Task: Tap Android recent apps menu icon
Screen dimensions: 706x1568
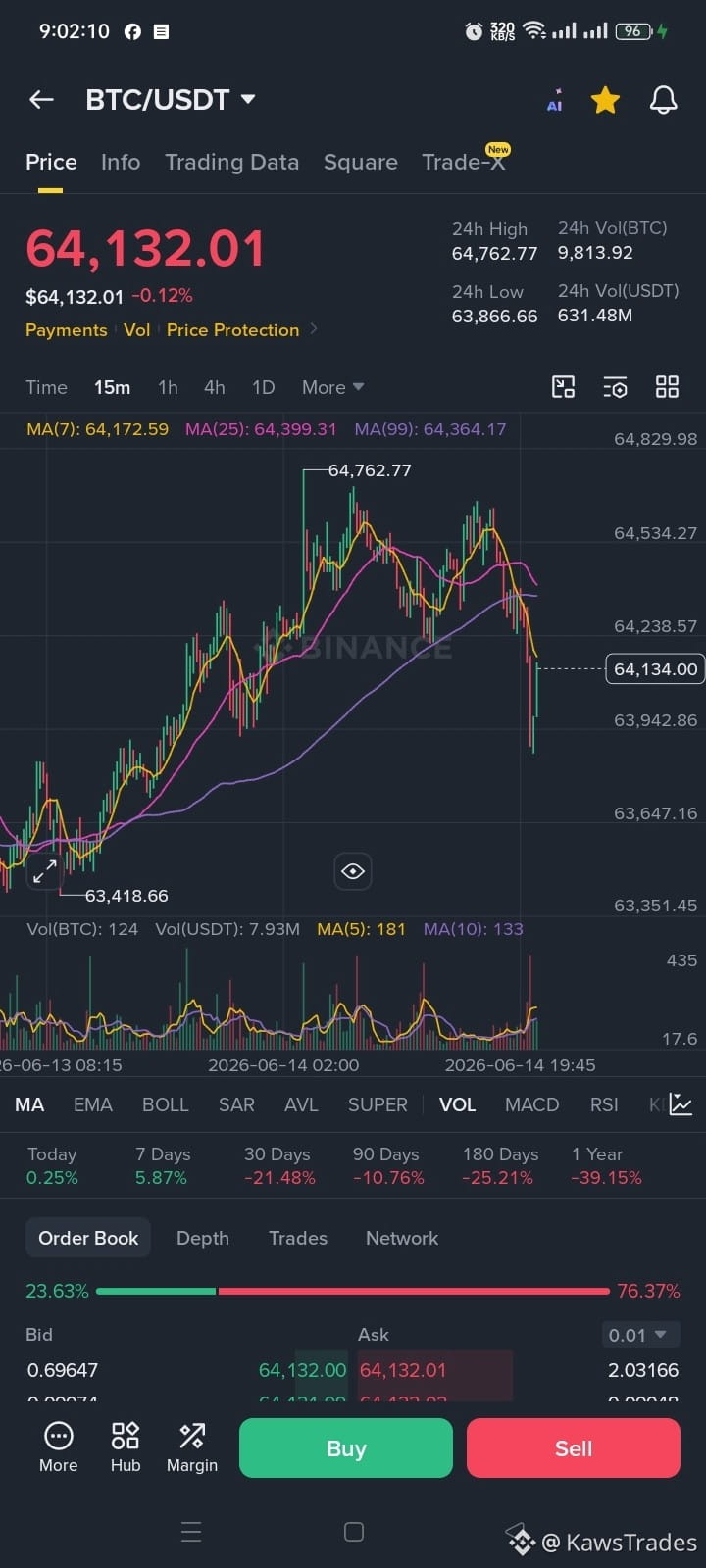Action: 191,1532
